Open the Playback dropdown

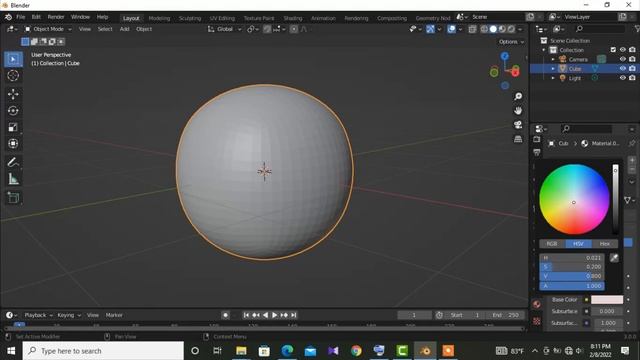pos(38,315)
